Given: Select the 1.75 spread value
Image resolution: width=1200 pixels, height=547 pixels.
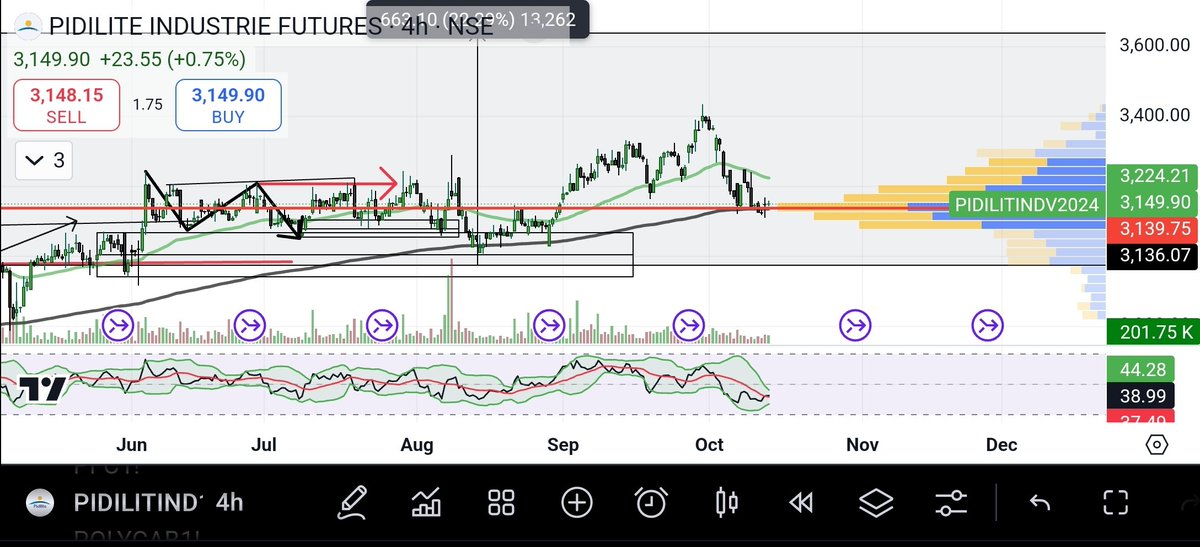Looking at the screenshot, I should [147, 104].
